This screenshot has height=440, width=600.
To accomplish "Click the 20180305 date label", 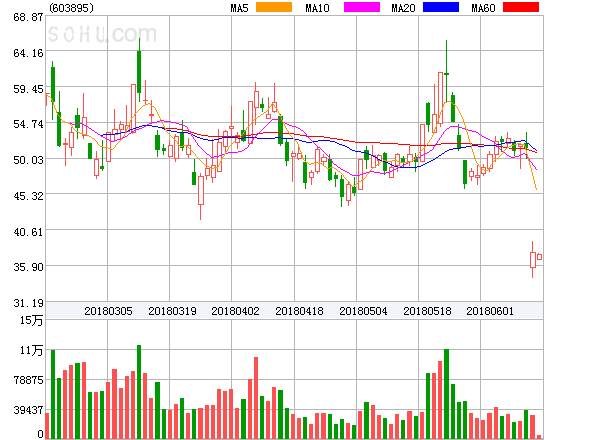I will tap(108, 311).
